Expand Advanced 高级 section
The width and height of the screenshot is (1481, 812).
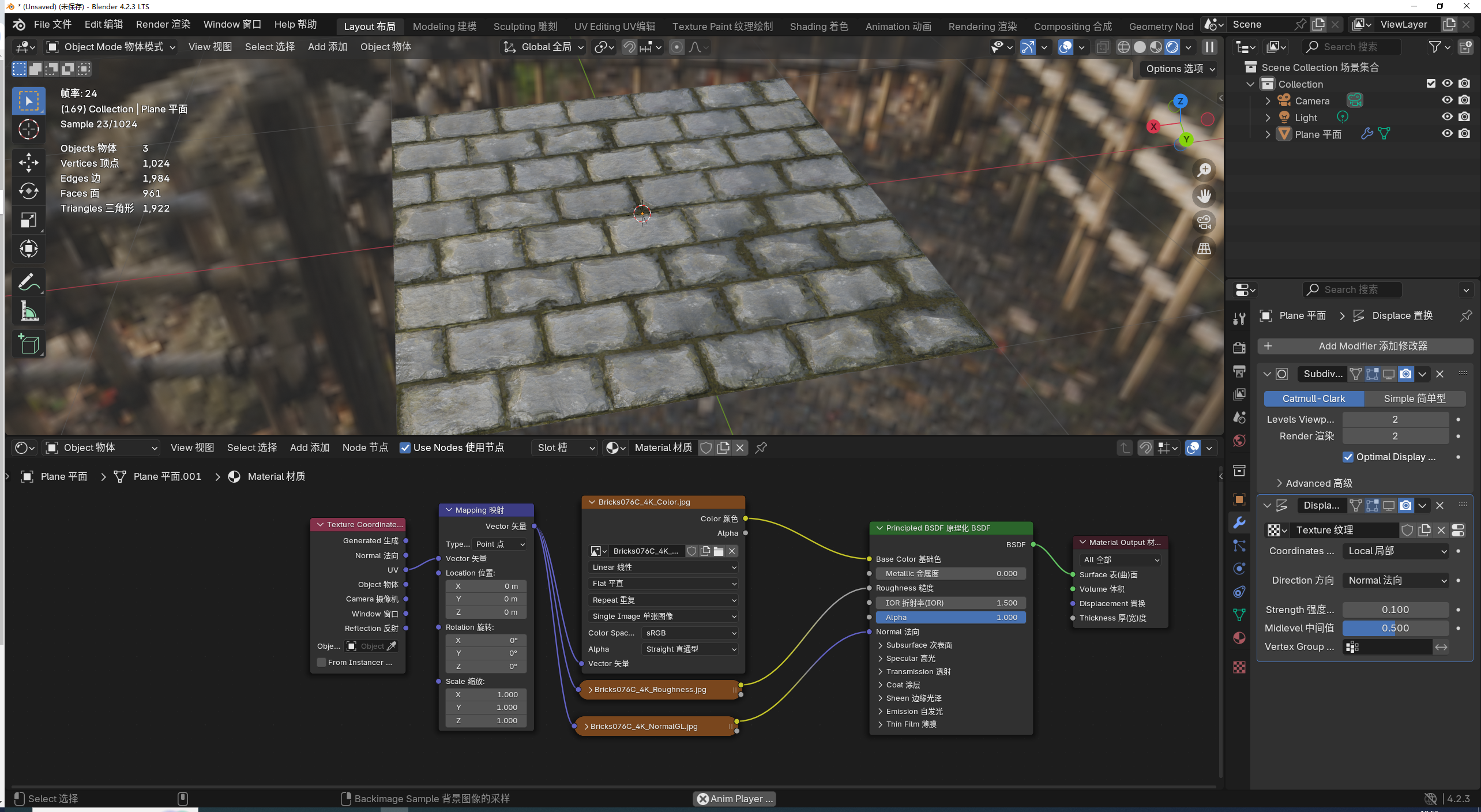pyautogui.click(x=1314, y=483)
